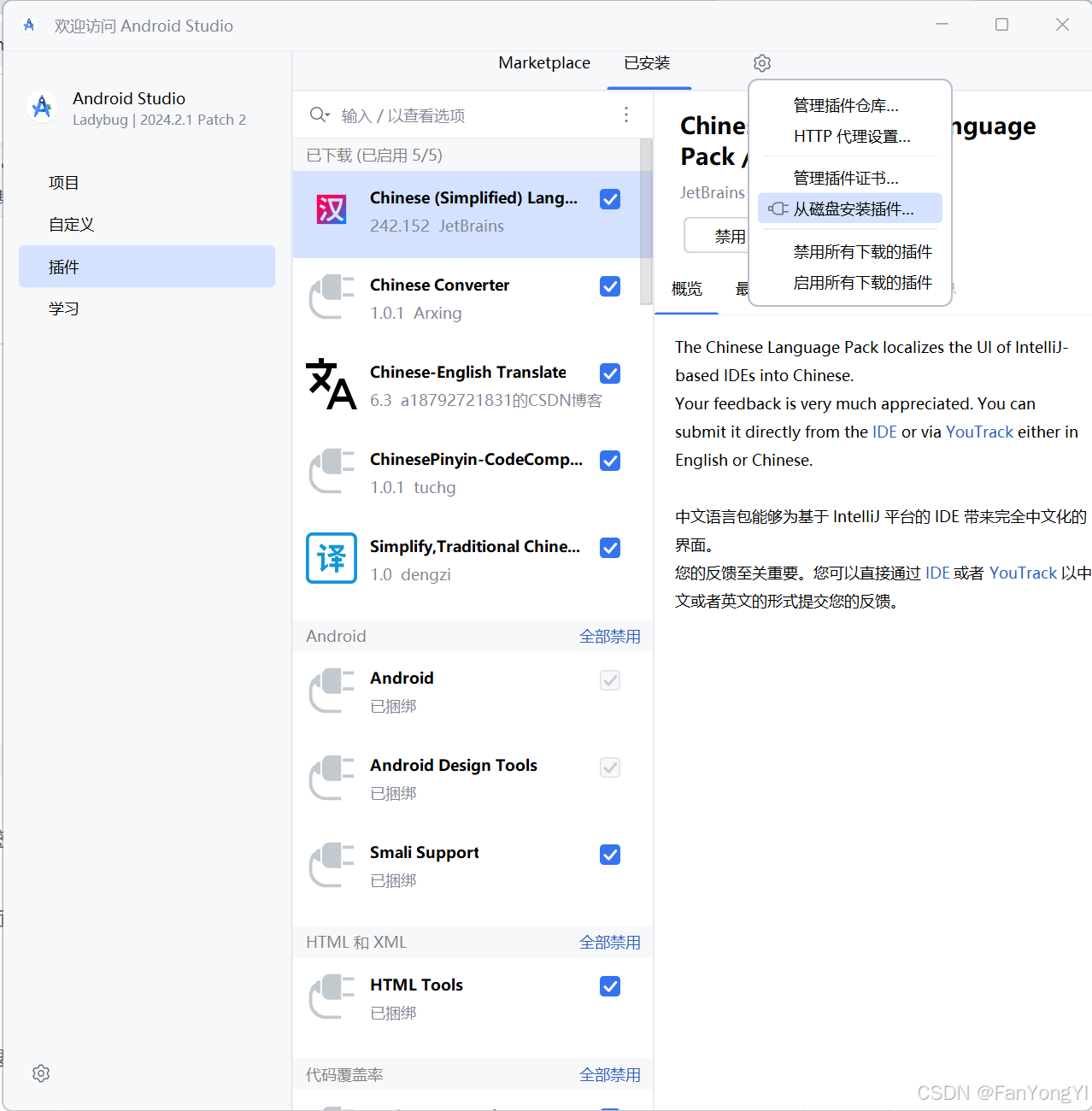Click the Chinese (Simplified) Language Pack icon
This screenshot has width=1092, height=1111.
(332, 209)
